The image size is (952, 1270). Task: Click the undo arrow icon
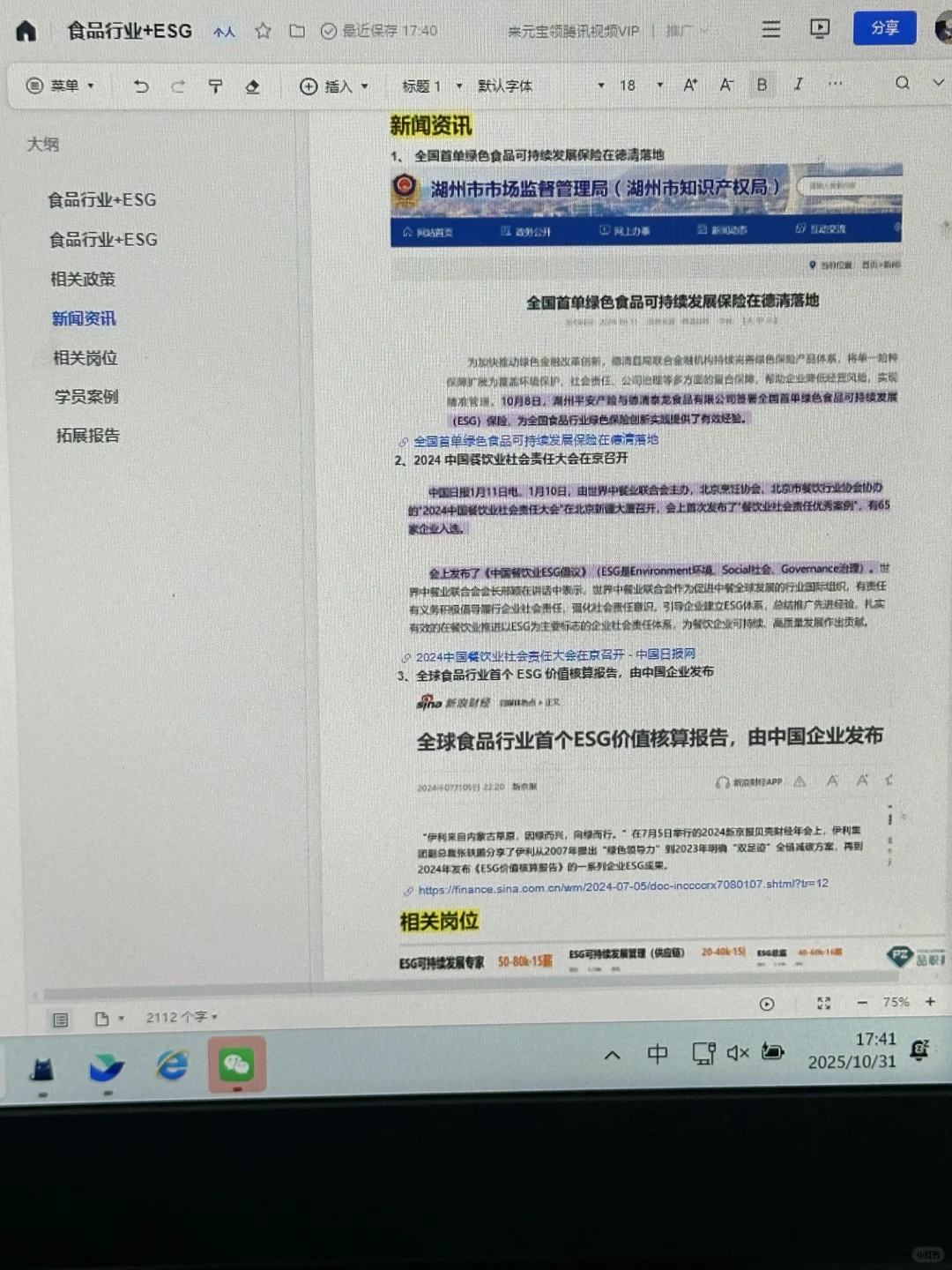141,86
